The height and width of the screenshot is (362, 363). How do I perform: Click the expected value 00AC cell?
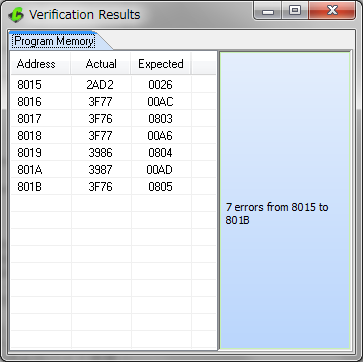[160, 102]
